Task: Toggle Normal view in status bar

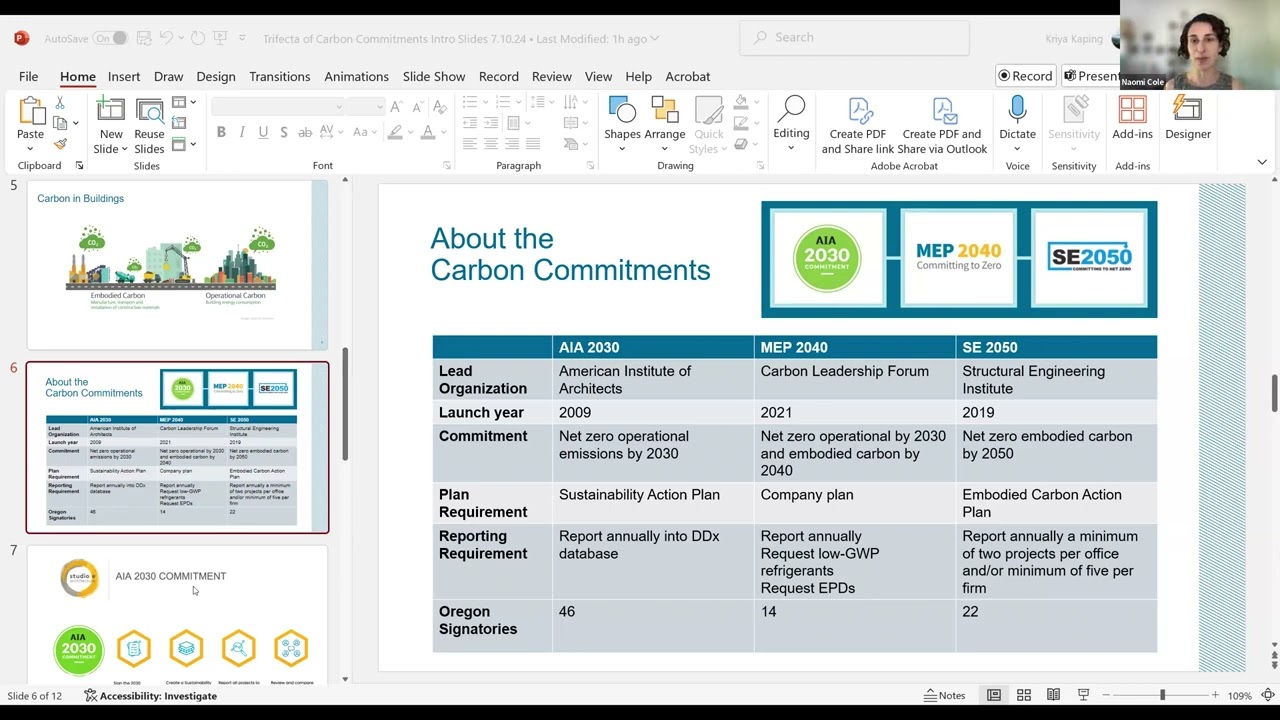Action: pos(994,695)
